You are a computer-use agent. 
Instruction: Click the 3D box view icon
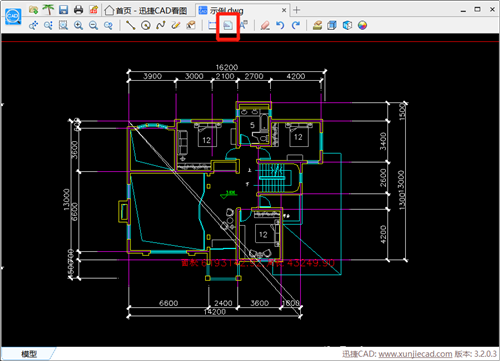[x=332, y=25]
